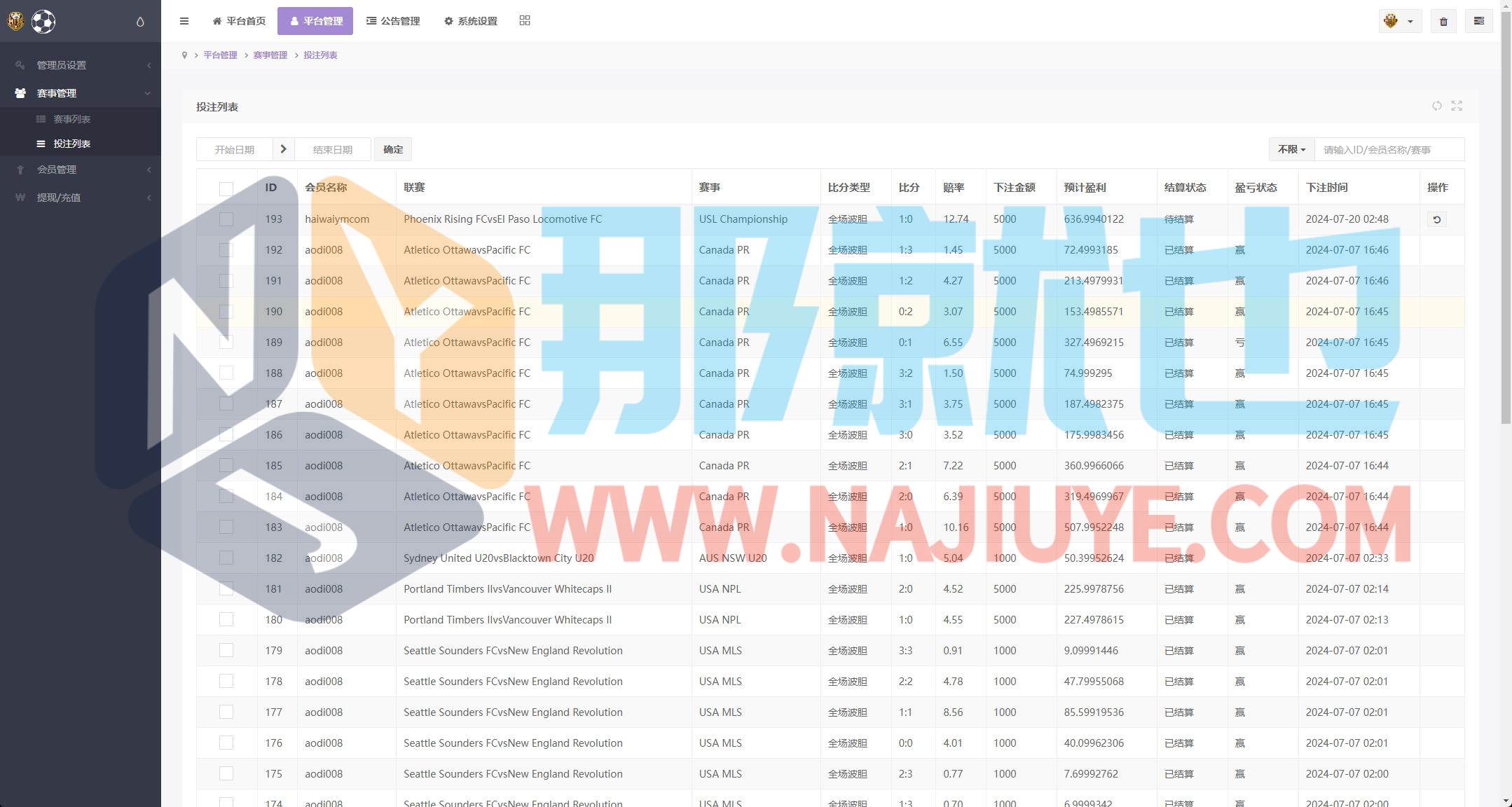Viewport: 1512px width, 807px height.
Task: Click the trash clear-cache icon
Action: (1443, 21)
